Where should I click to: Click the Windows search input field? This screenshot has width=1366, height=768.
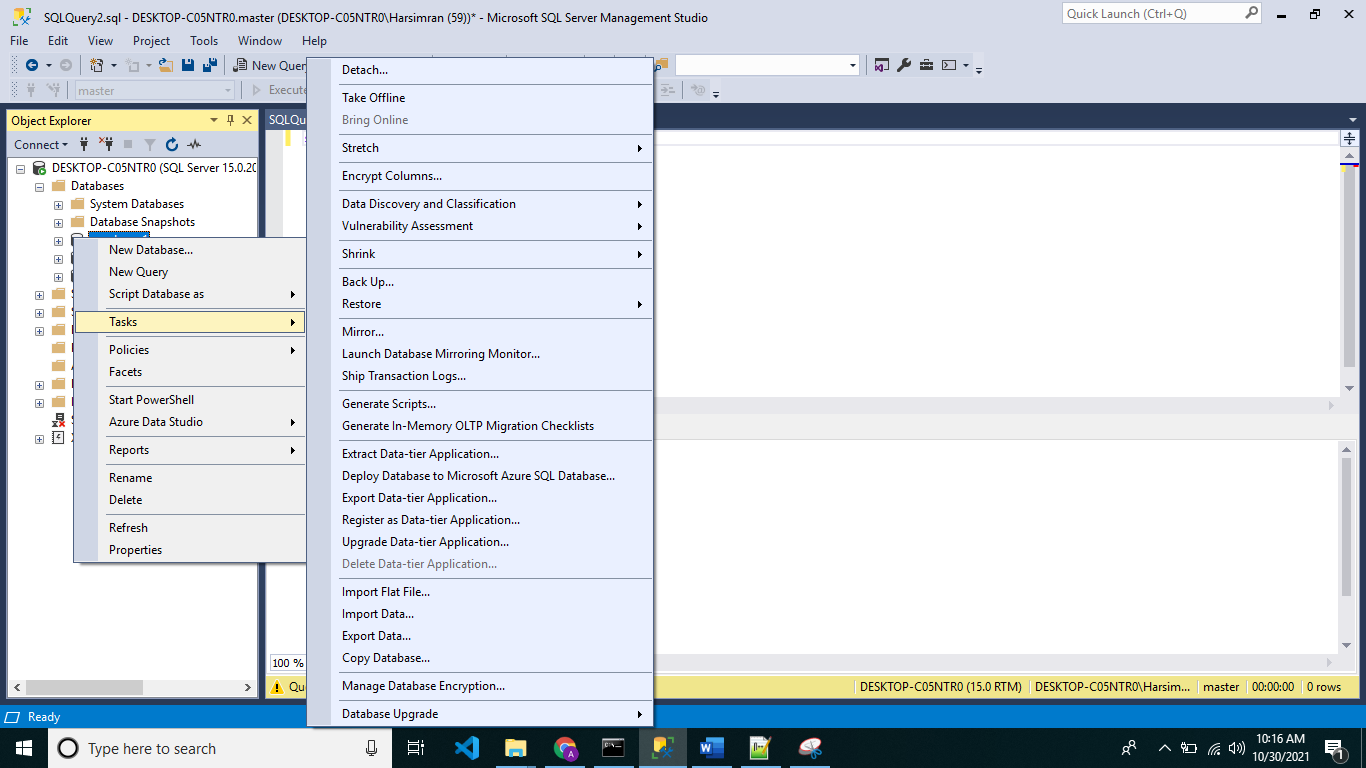coord(200,748)
